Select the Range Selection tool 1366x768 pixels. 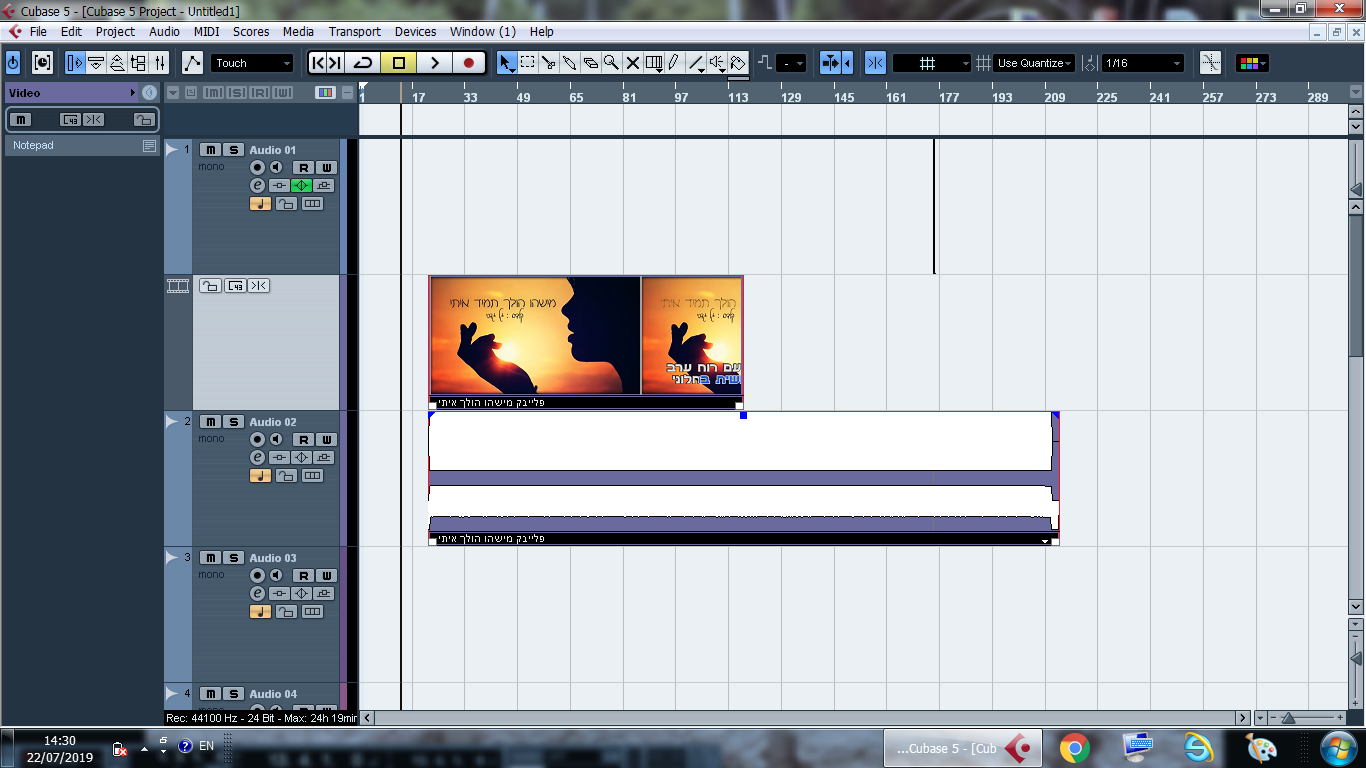point(528,63)
